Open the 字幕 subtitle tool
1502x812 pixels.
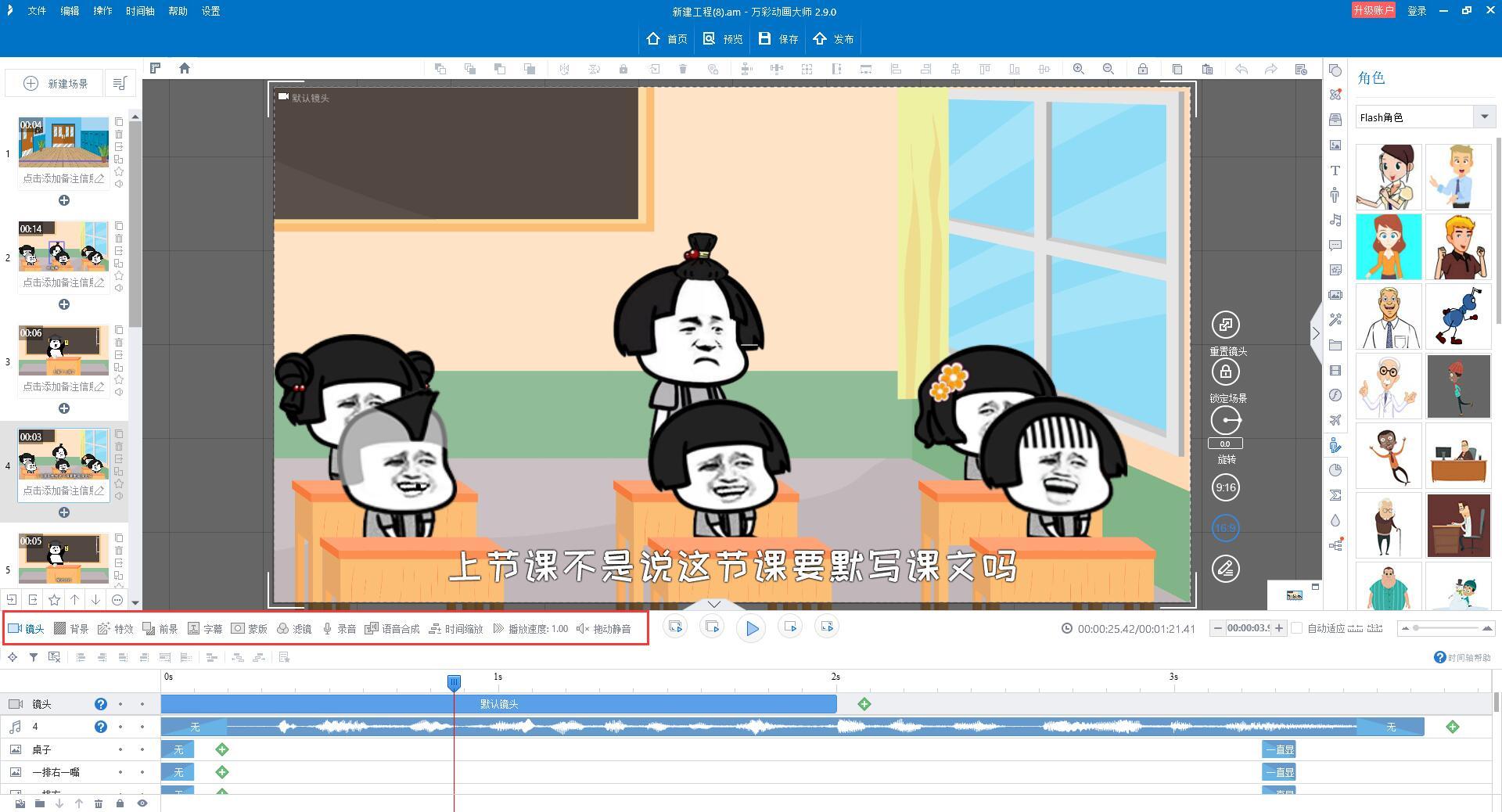click(x=205, y=629)
